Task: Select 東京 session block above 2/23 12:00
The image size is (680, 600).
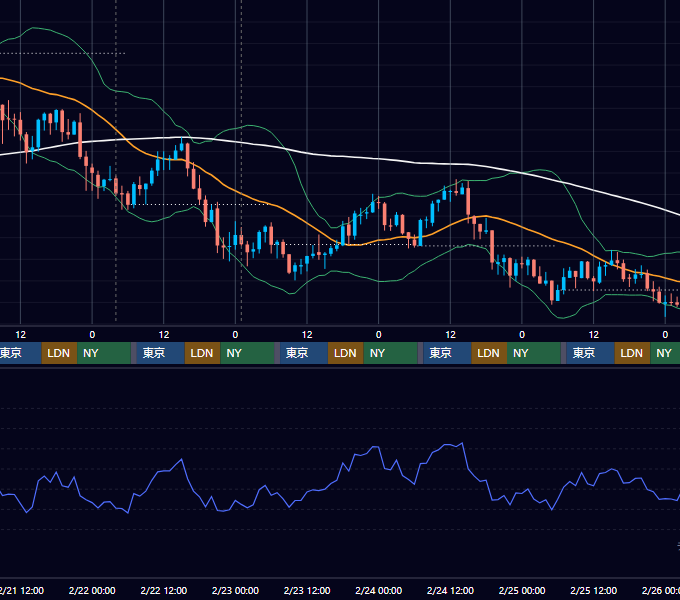Action: [304, 353]
